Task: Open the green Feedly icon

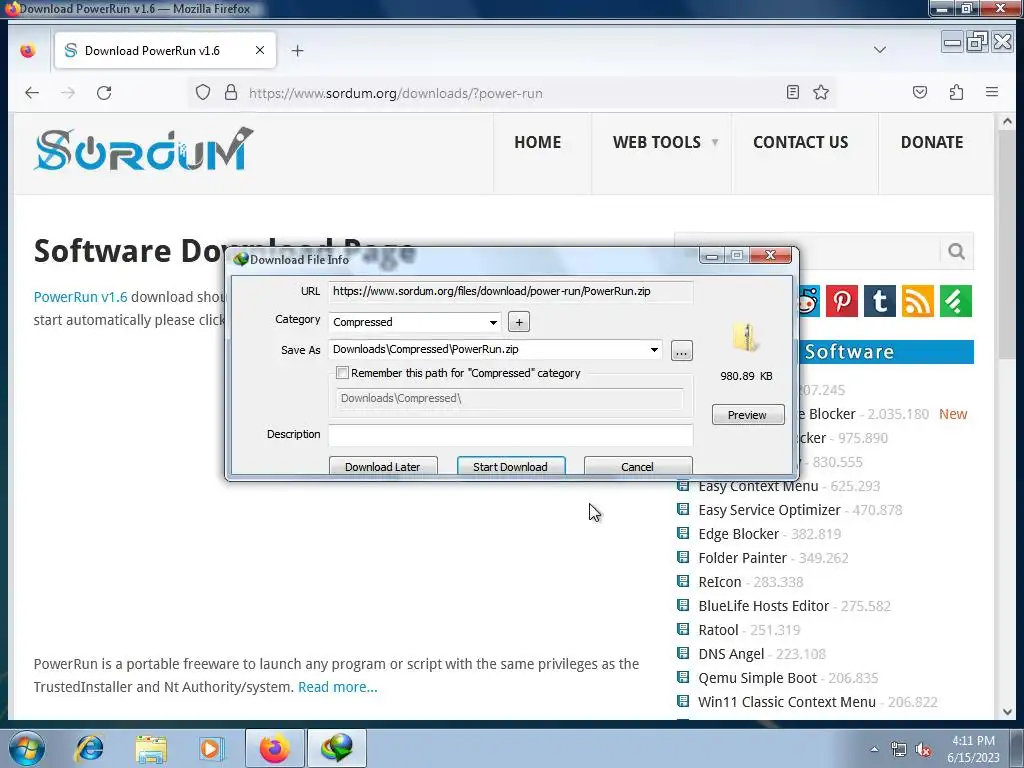Action: [x=955, y=301]
